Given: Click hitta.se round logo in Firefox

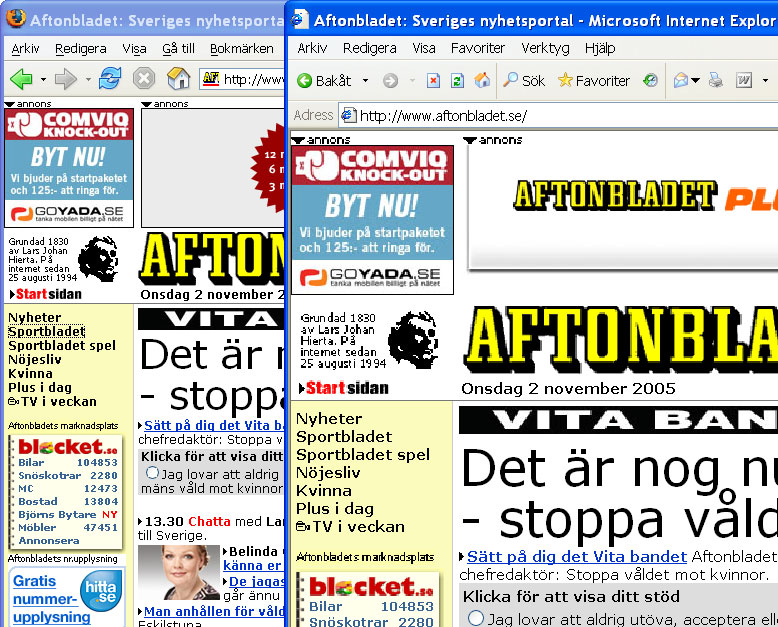Looking at the screenshot, I should coord(101,591).
